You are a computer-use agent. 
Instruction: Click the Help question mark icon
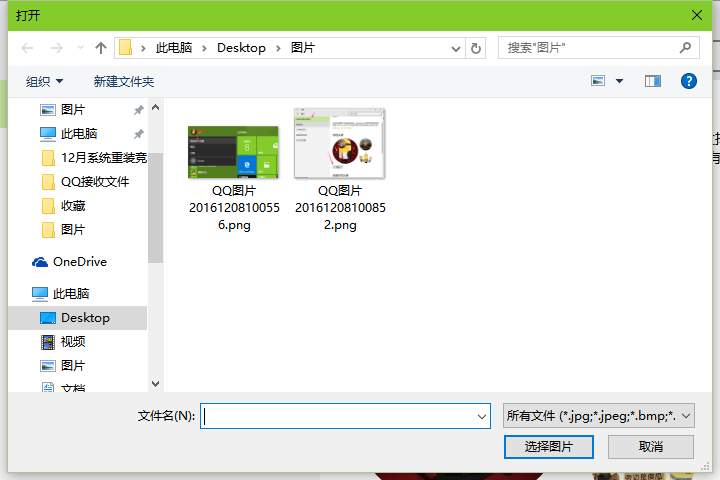tap(688, 81)
